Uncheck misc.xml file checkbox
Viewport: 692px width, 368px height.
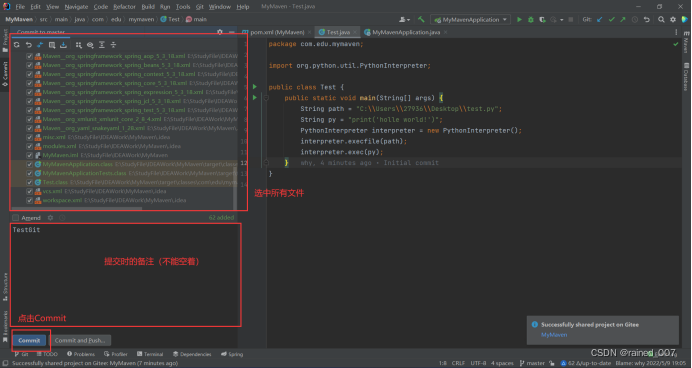coord(30,137)
